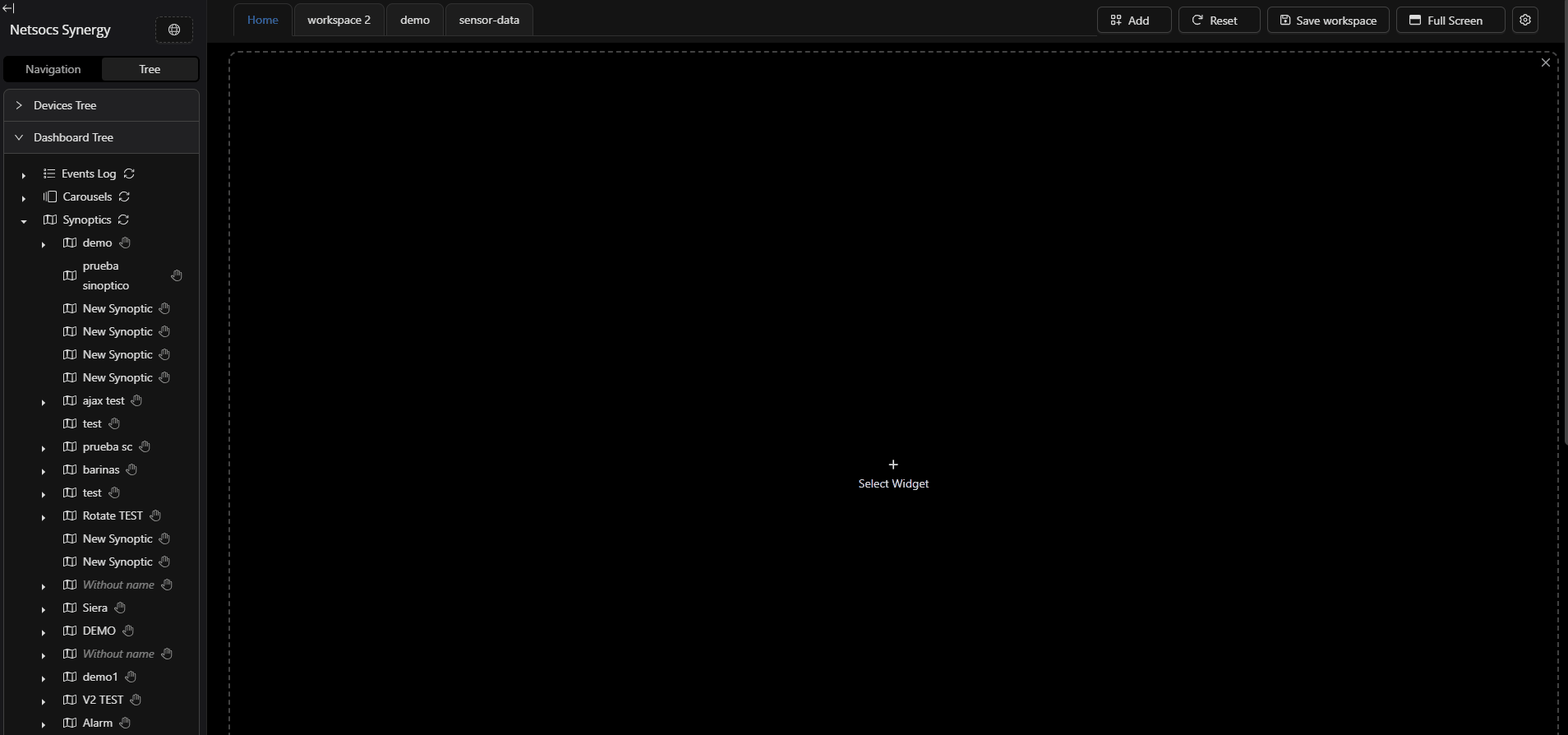Image resolution: width=1568 pixels, height=735 pixels.
Task: Expand the Devices Tree section
Action: point(65,105)
